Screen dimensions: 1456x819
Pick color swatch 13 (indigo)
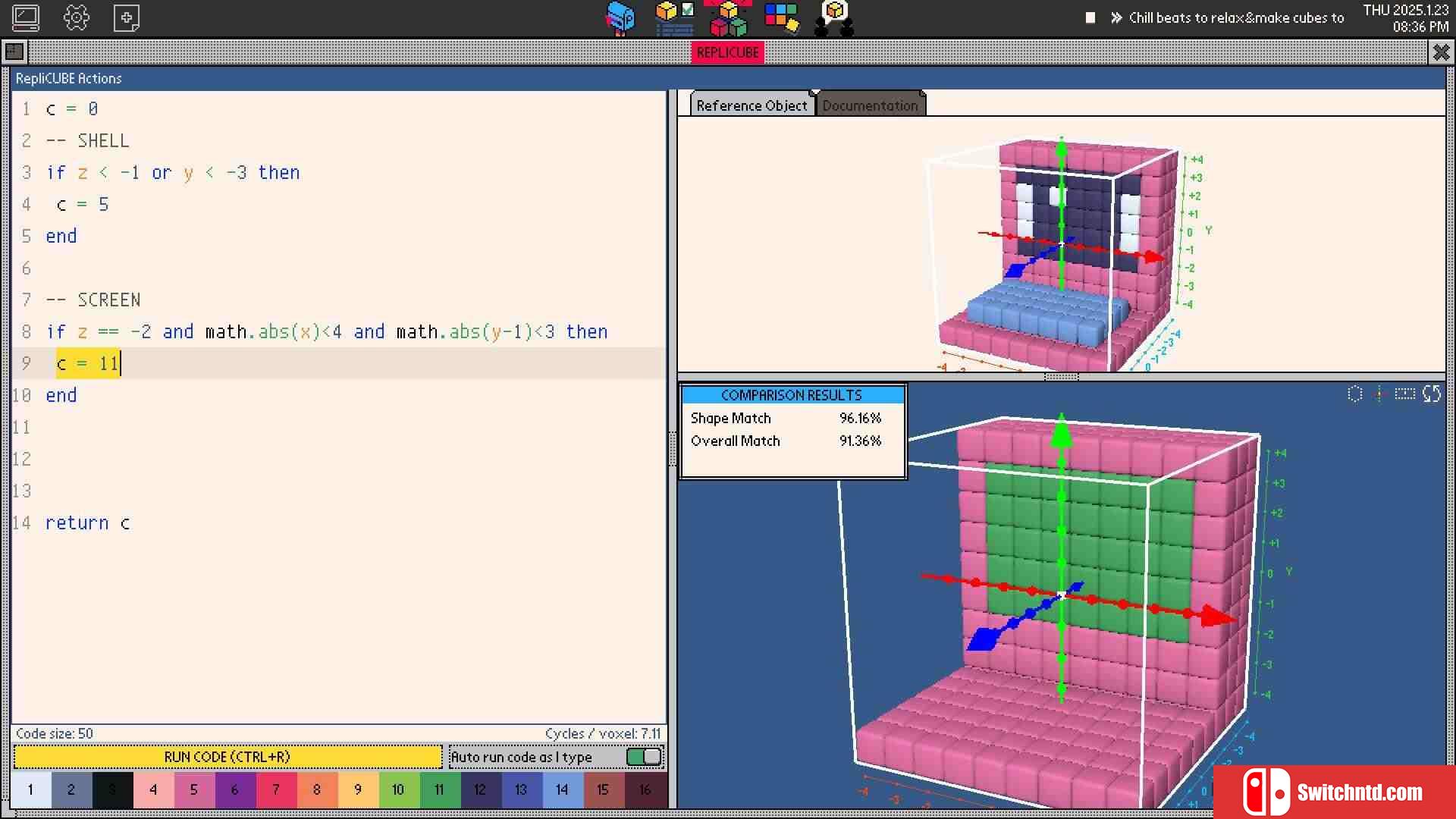tap(522, 789)
